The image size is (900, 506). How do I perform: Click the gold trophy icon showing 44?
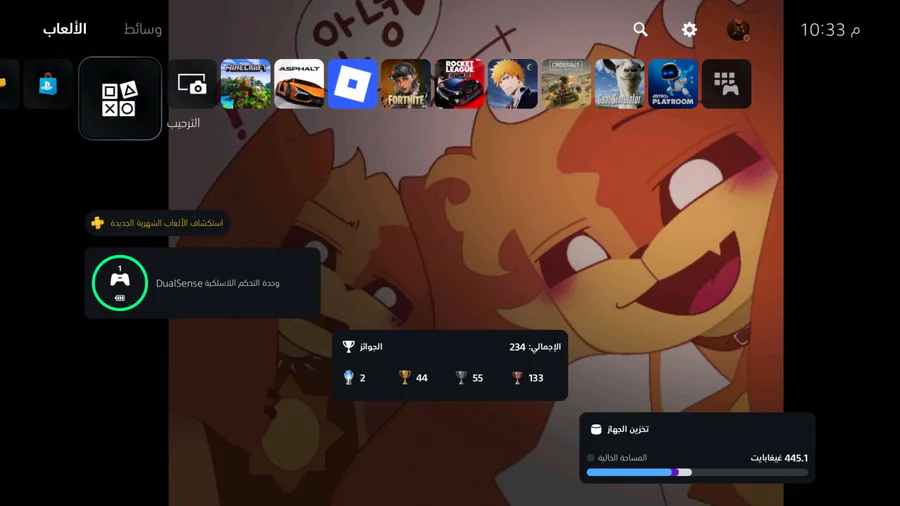pos(405,377)
